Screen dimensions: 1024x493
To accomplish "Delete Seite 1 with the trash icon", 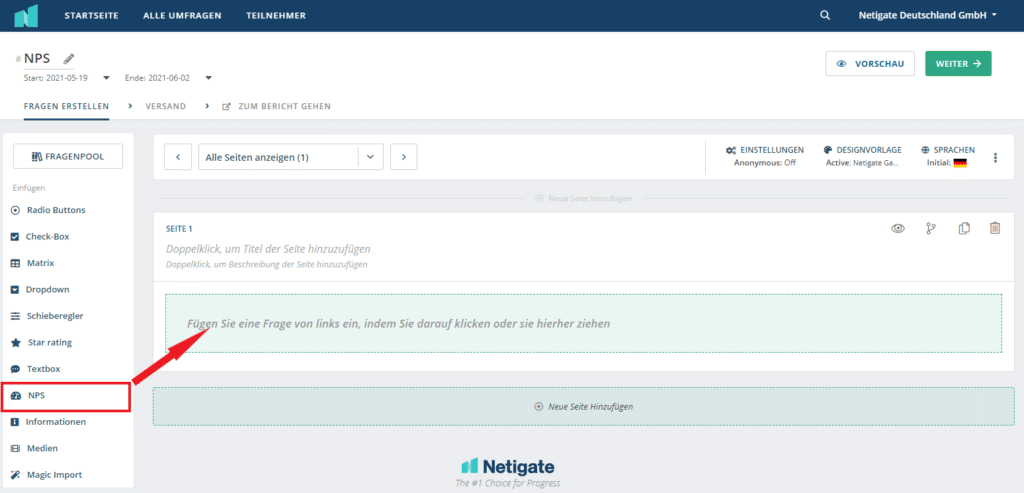I will click(x=995, y=228).
